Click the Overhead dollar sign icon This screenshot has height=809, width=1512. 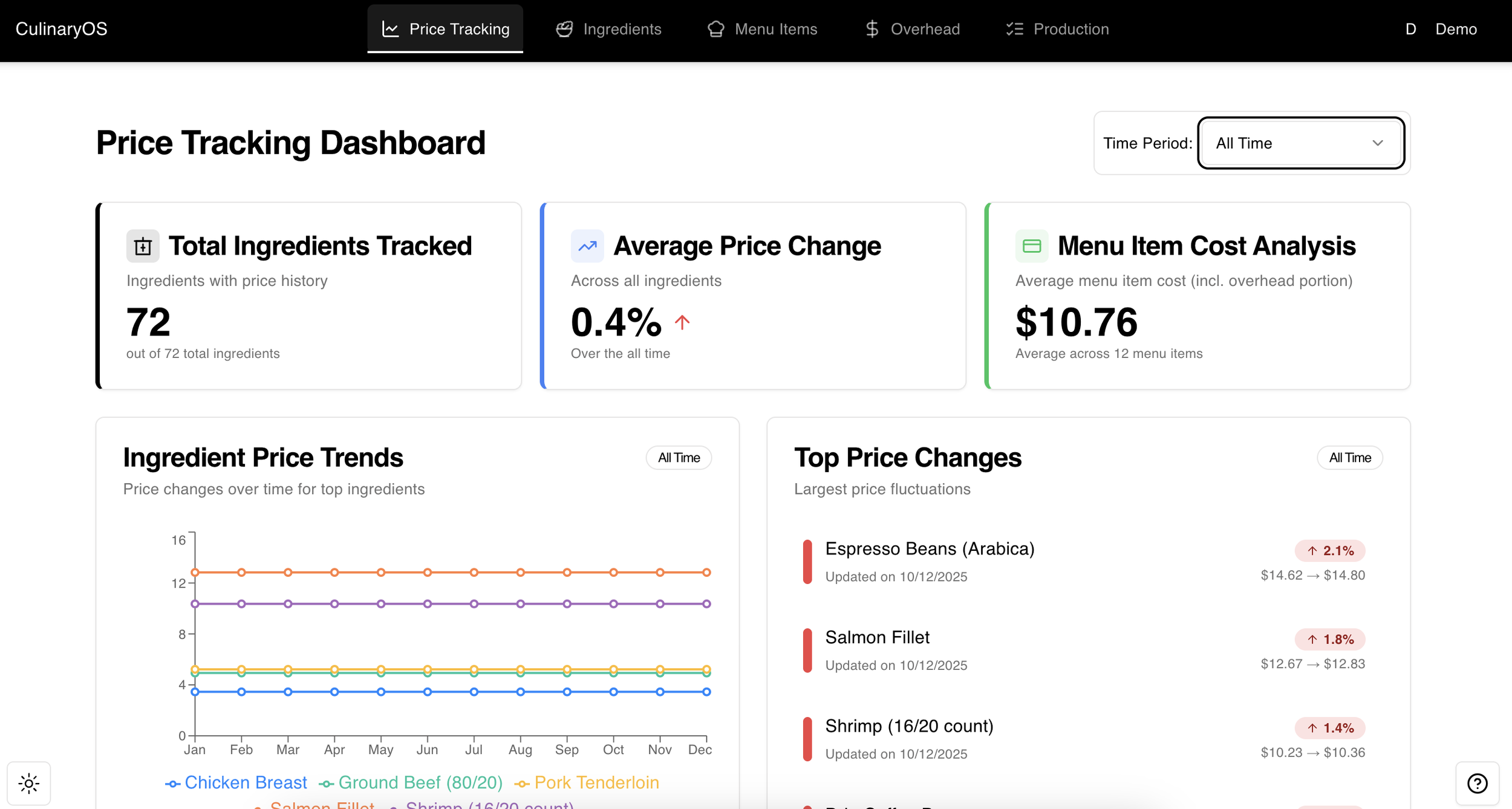point(872,29)
